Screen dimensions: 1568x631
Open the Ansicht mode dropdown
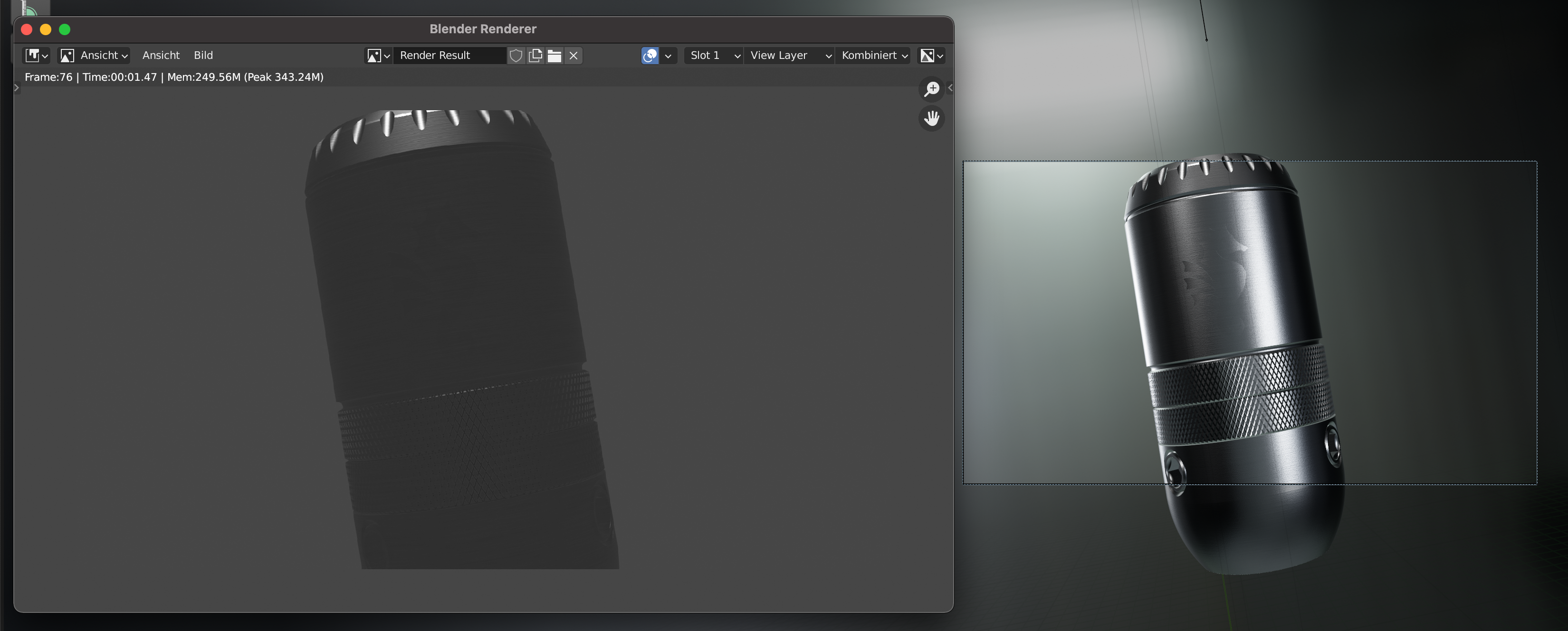click(x=95, y=56)
